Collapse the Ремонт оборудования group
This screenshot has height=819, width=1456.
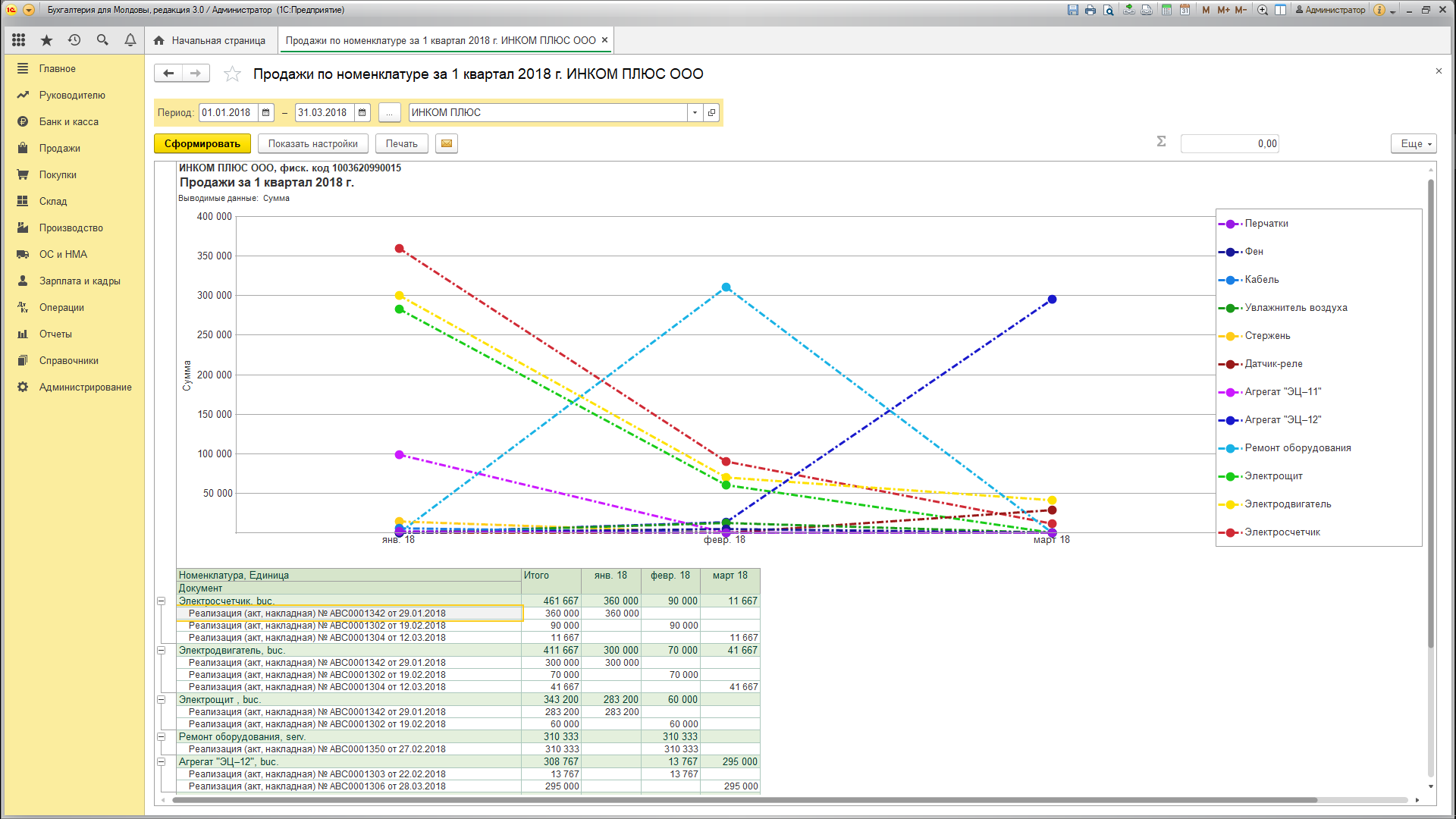click(x=161, y=736)
